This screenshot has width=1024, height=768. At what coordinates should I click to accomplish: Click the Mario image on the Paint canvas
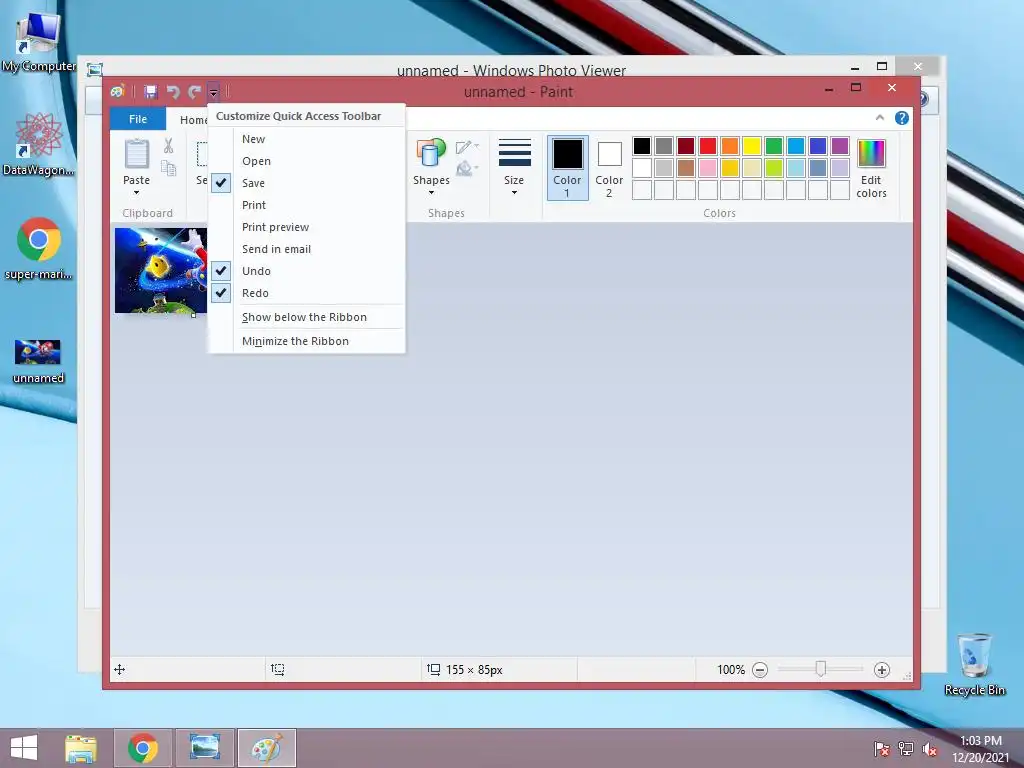click(161, 270)
